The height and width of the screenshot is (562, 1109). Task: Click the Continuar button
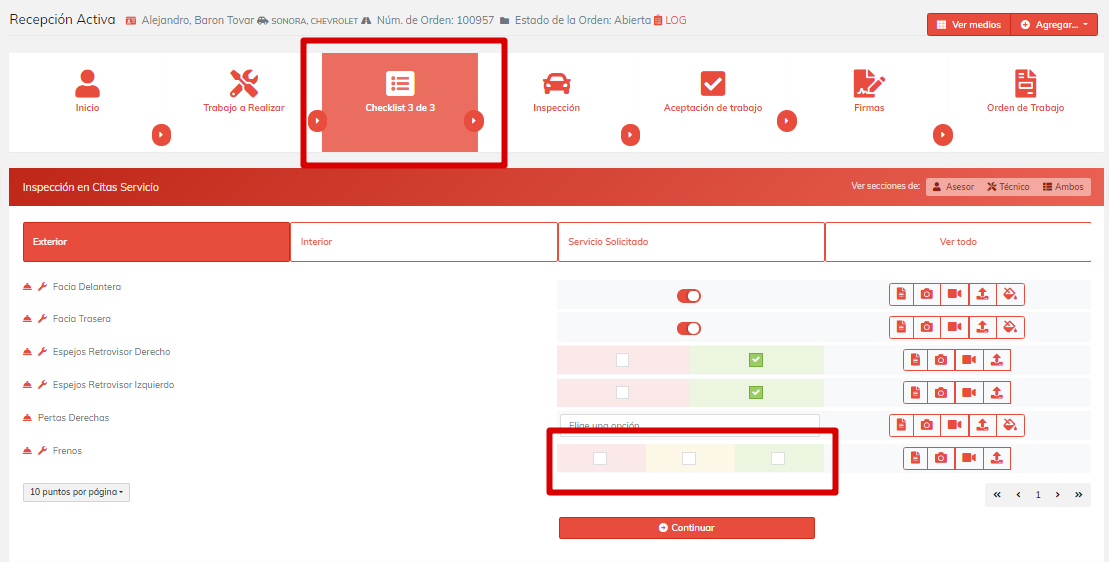coord(686,528)
